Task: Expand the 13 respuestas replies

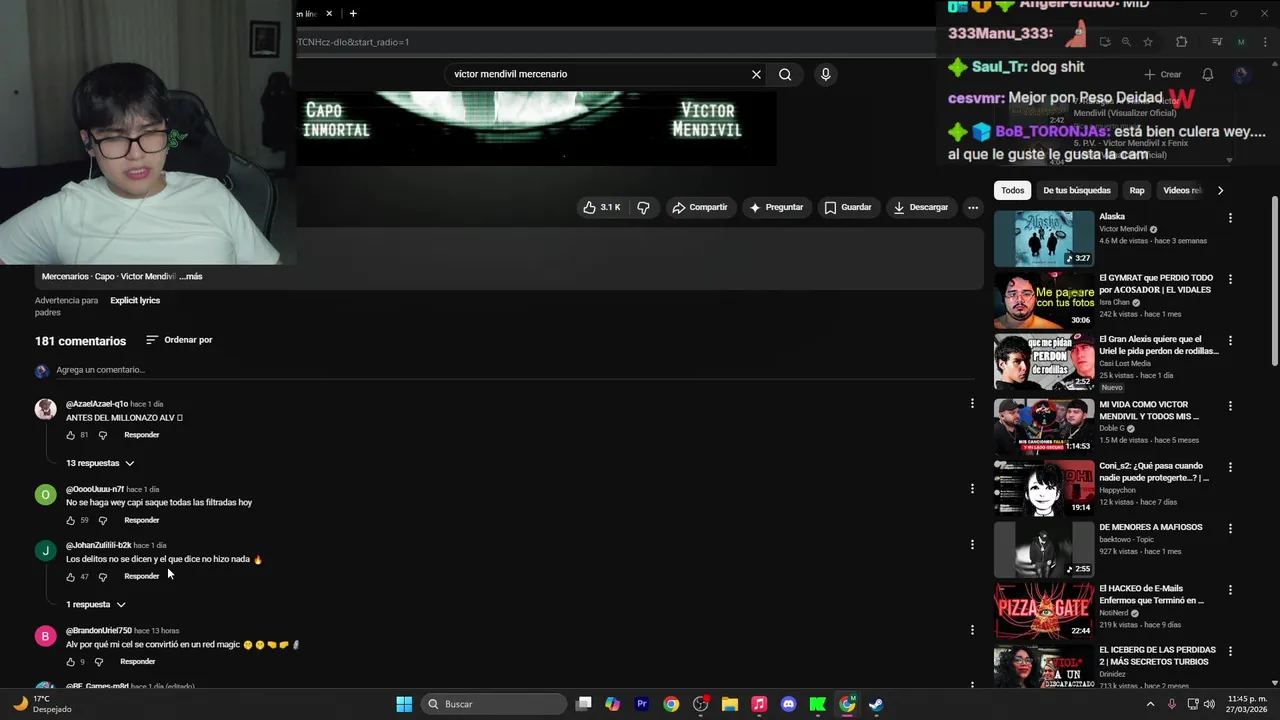Action: (x=99, y=463)
